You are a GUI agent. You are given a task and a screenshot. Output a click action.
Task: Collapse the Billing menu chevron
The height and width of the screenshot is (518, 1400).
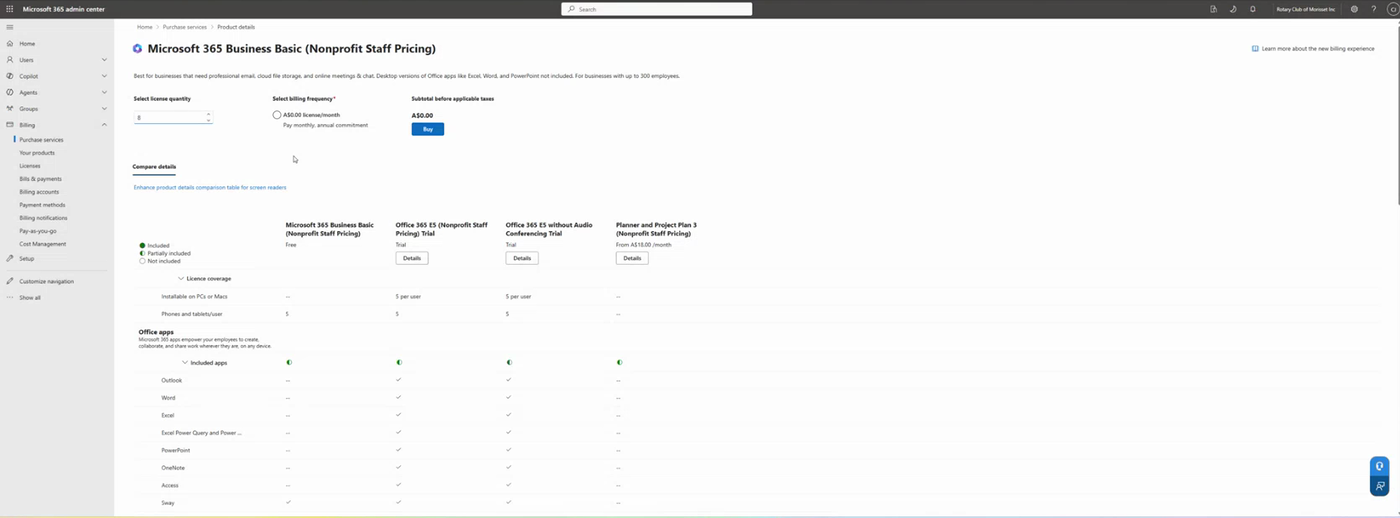[x=104, y=125]
